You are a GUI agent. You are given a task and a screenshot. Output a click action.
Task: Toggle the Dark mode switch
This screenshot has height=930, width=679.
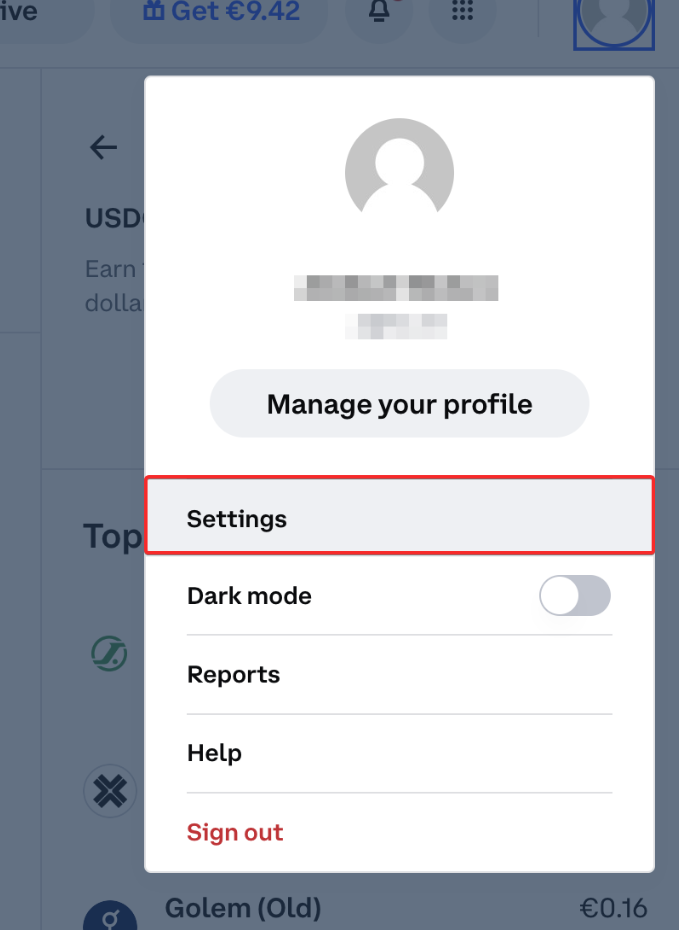pyautogui.click(x=574, y=596)
